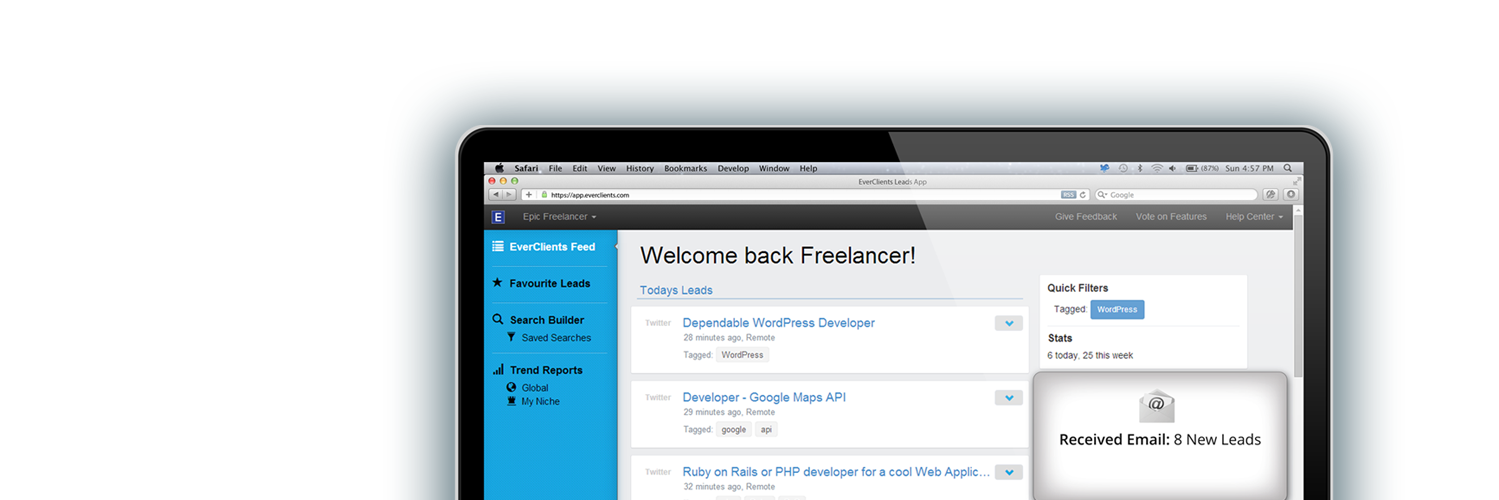Open the History menu
The width and height of the screenshot is (1499, 500).
(x=640, y=168)
